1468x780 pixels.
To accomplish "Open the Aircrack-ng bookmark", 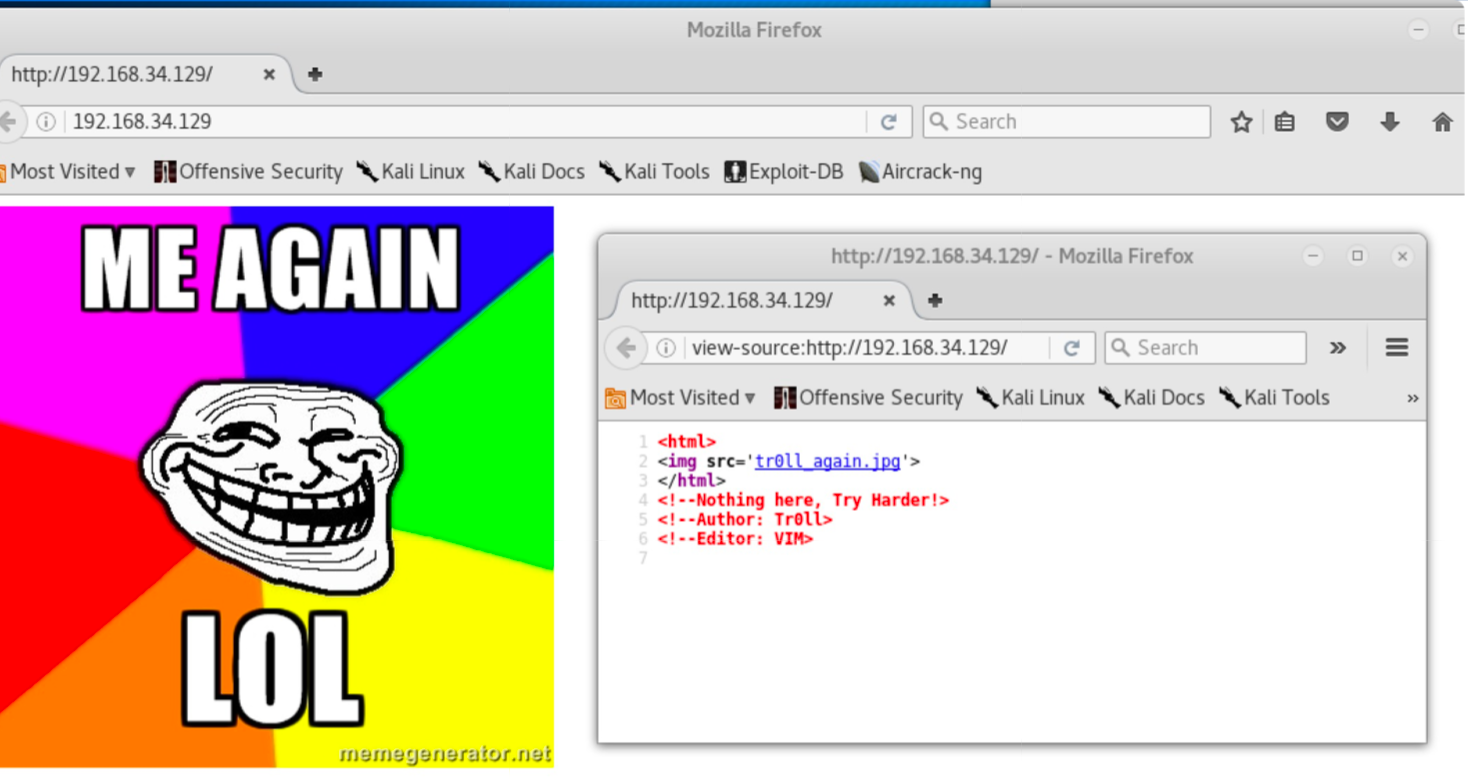I will coord(920,172).
